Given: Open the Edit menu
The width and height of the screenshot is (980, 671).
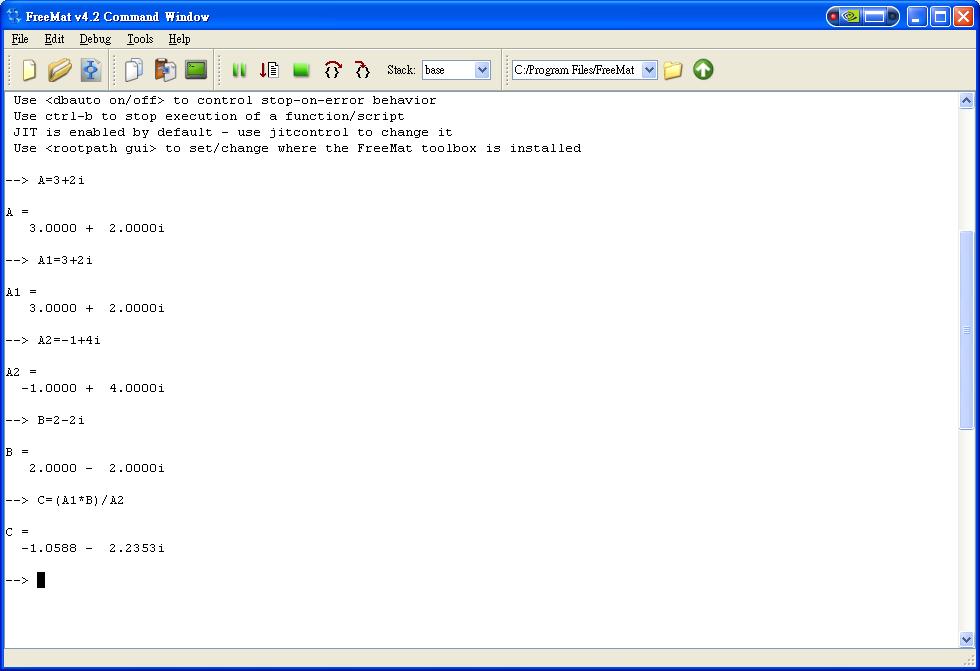Looking at the screenshot, I should [54, 39].
